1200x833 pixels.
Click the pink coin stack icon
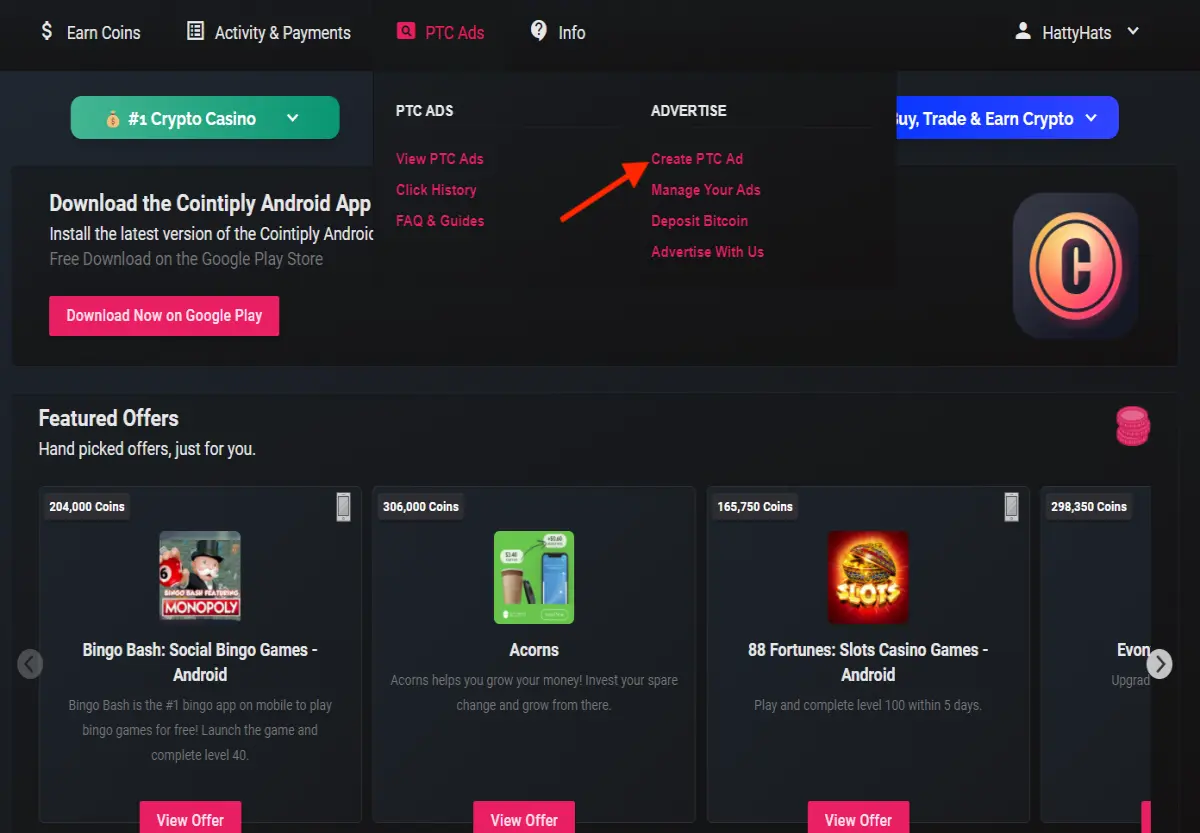(x=1133, y=426)
